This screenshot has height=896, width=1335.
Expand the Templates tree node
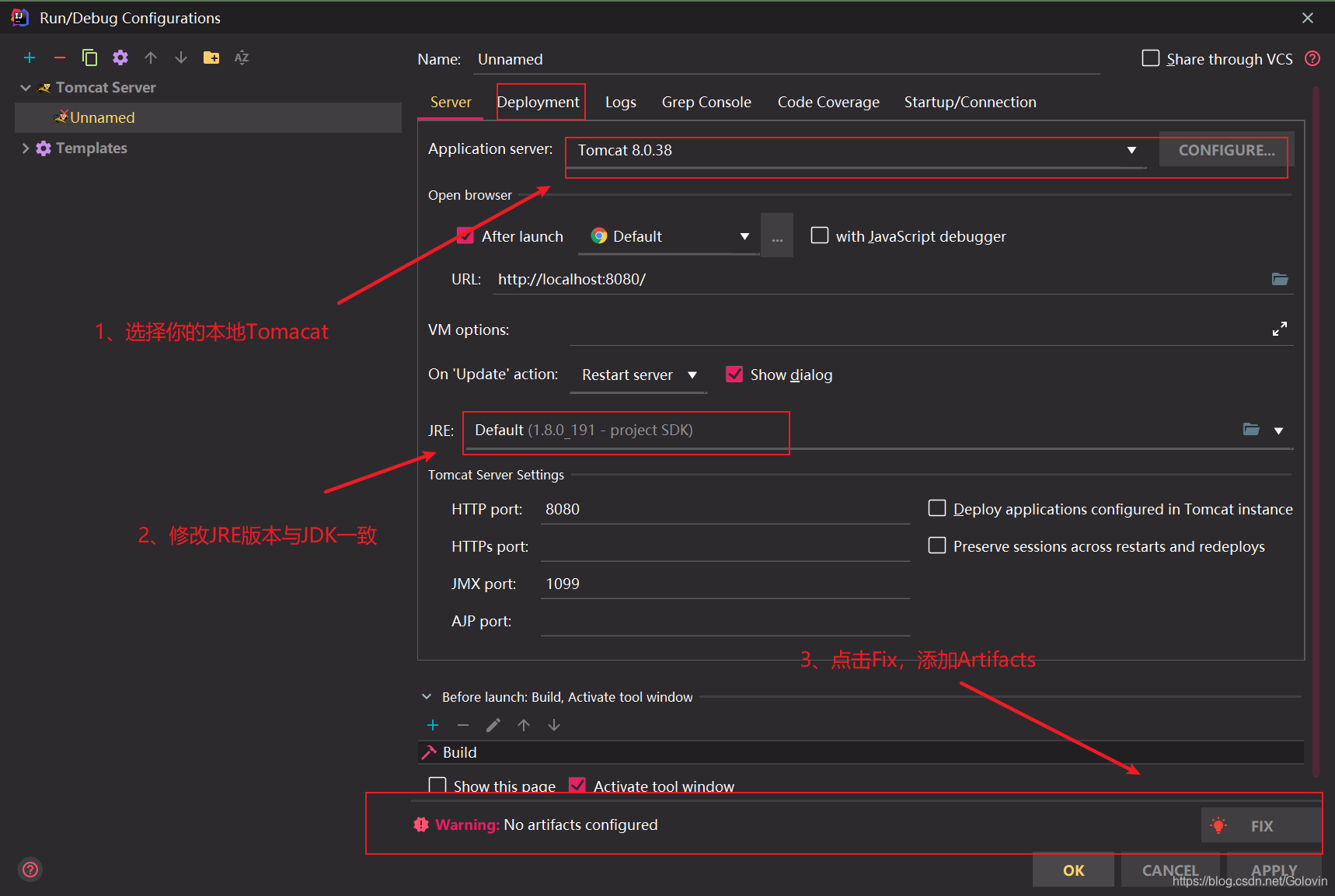26,148
